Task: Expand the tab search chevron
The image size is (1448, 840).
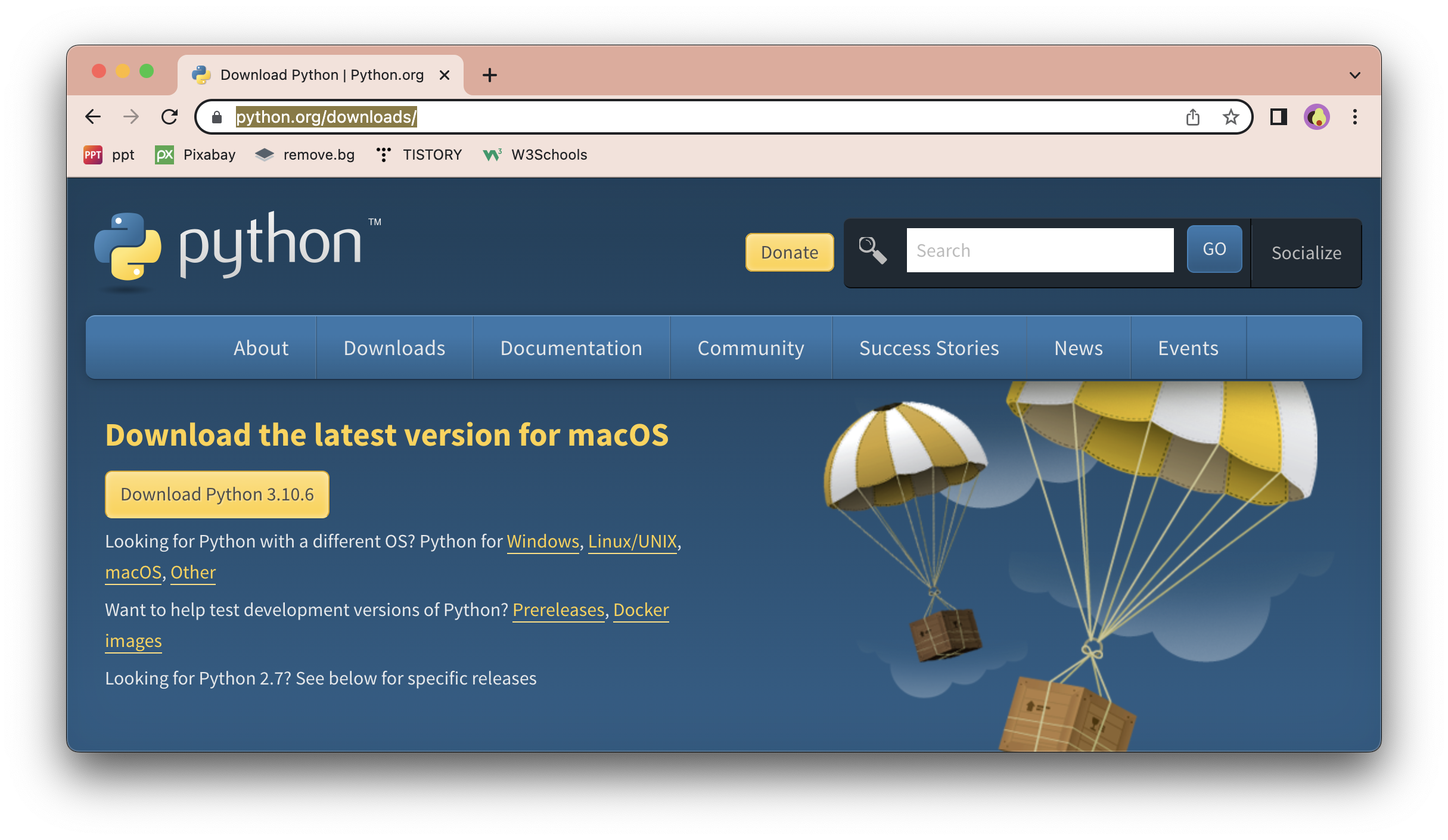Action: click(x=1354, y=75)
